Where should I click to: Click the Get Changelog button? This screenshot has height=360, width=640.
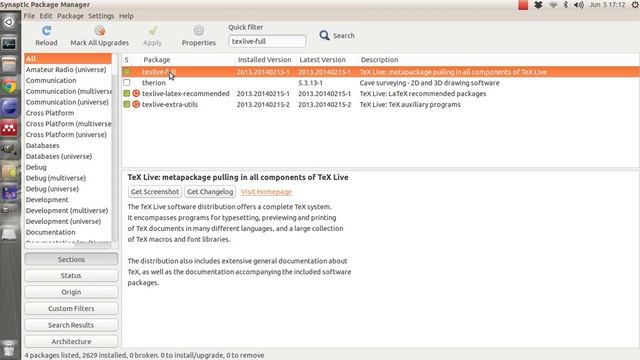tap(210, 191)
